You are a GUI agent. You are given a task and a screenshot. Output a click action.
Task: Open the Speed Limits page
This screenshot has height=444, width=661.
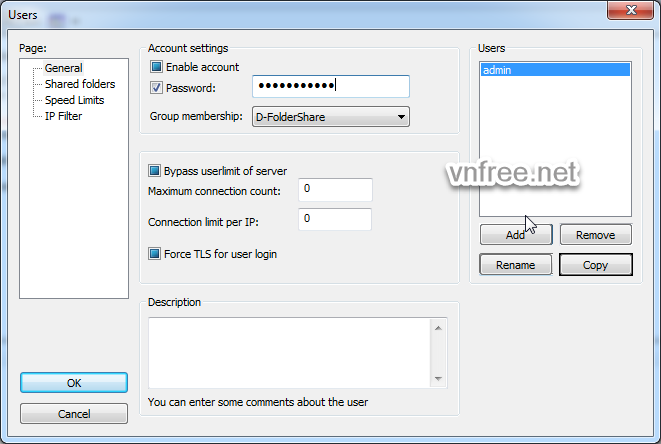point(74,100)
